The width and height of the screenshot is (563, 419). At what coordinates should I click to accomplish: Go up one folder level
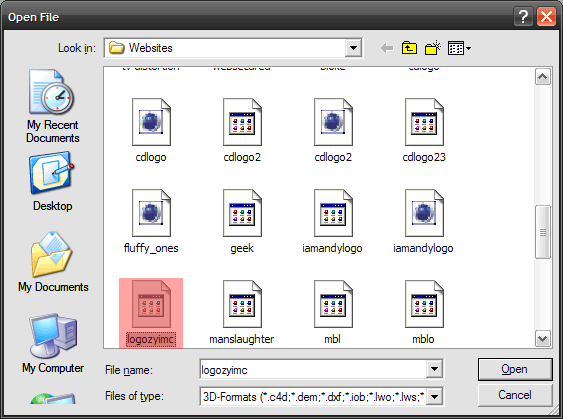(409, 48)
